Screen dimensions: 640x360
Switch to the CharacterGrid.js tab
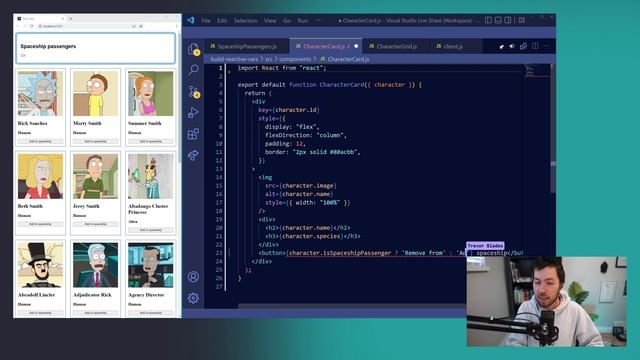(x=396, y=47)
